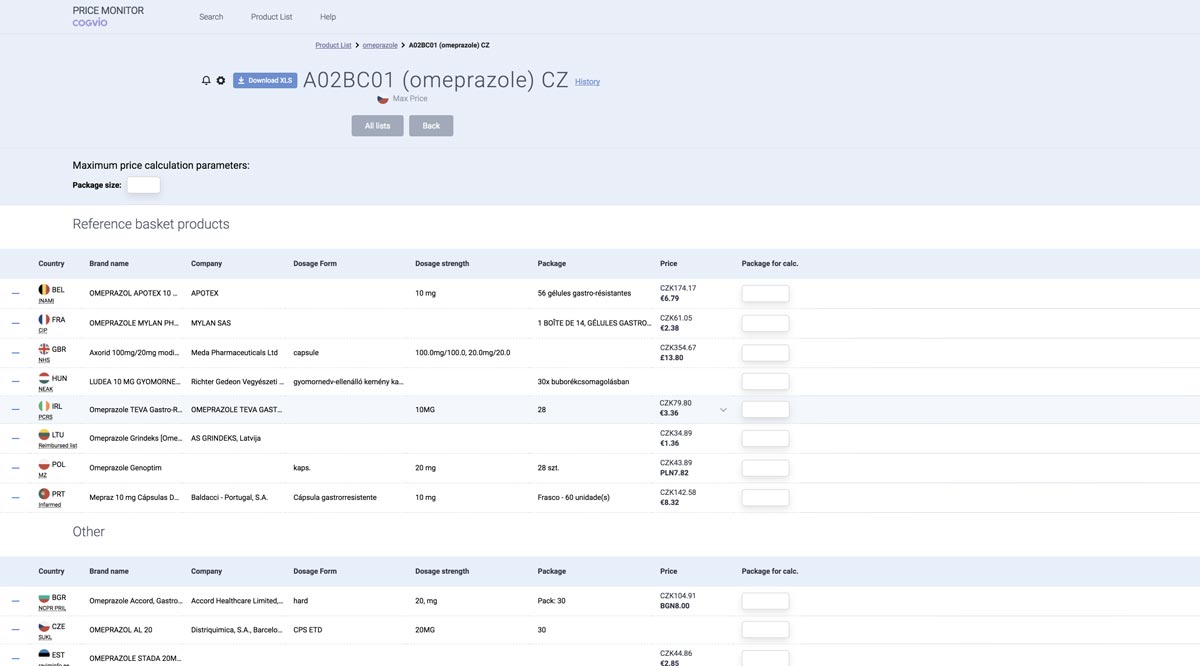
Task: Remove the GBR row with its dash icon
Action: point(15,353)
